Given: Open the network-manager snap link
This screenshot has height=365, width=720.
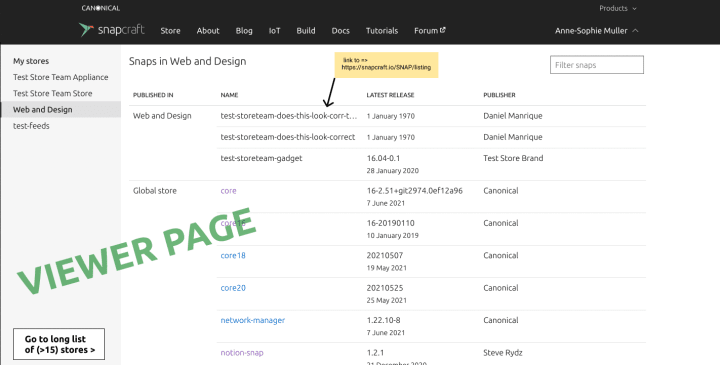Looking at the screenshot, I should pyautogui.click(x=253, y=320).
